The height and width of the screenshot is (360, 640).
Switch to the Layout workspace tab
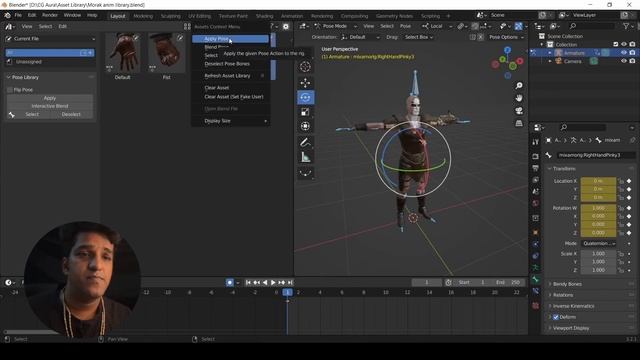[x=118, y=16]
